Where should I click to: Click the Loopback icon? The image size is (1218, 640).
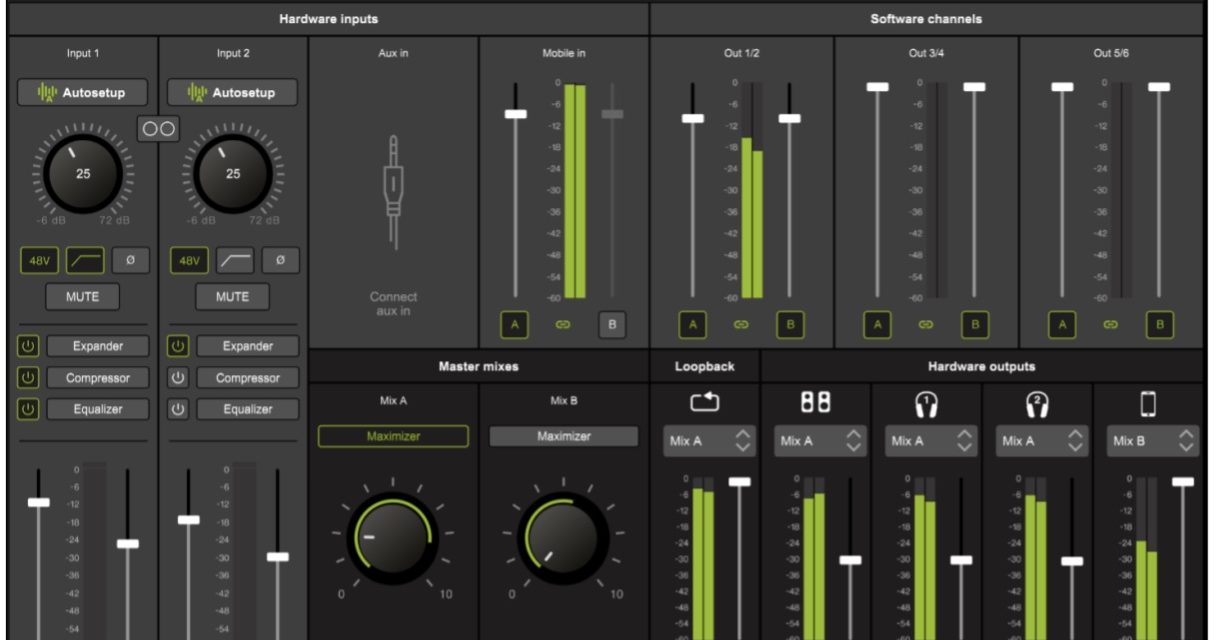[x=705, y=402]
